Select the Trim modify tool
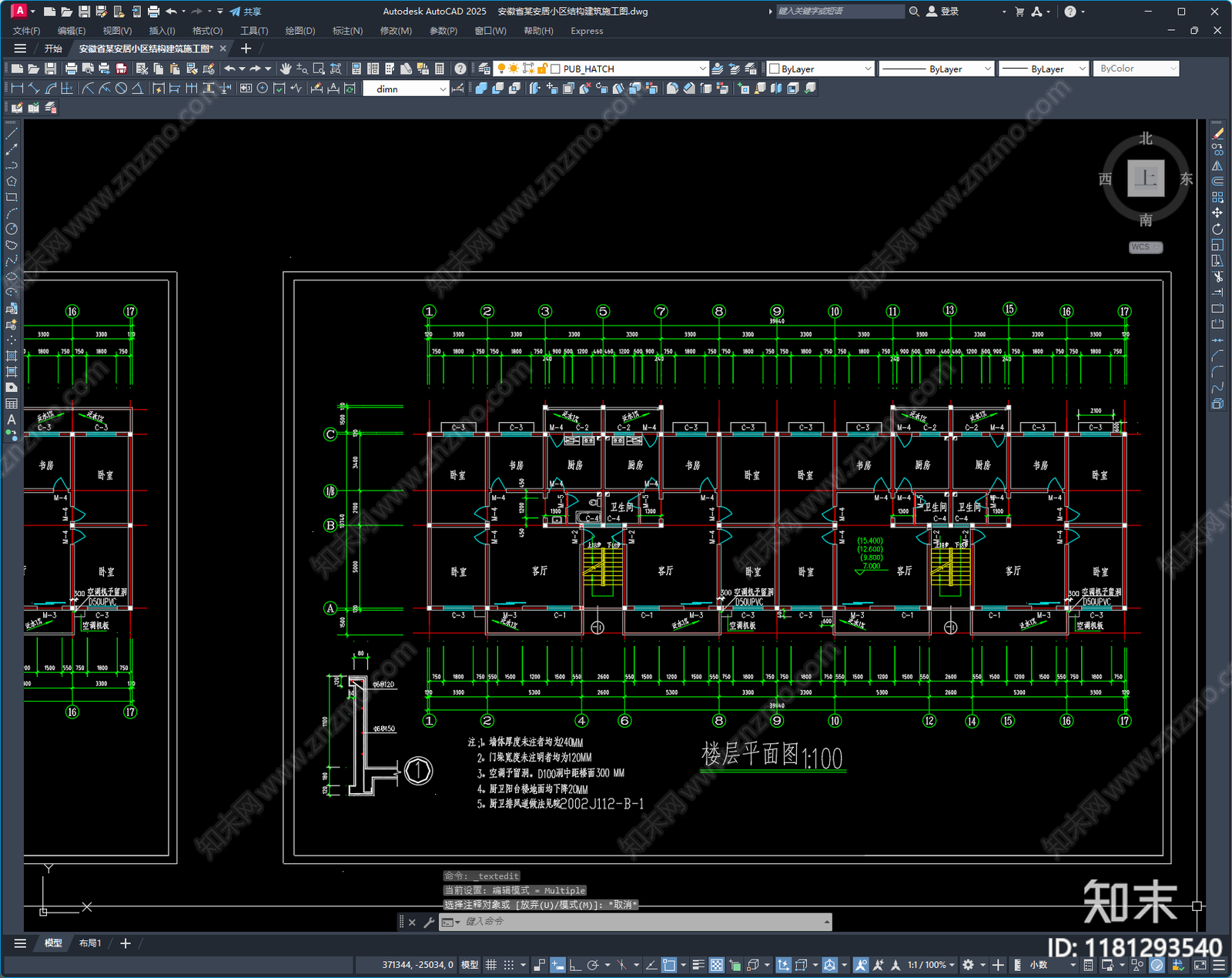 1217,276
